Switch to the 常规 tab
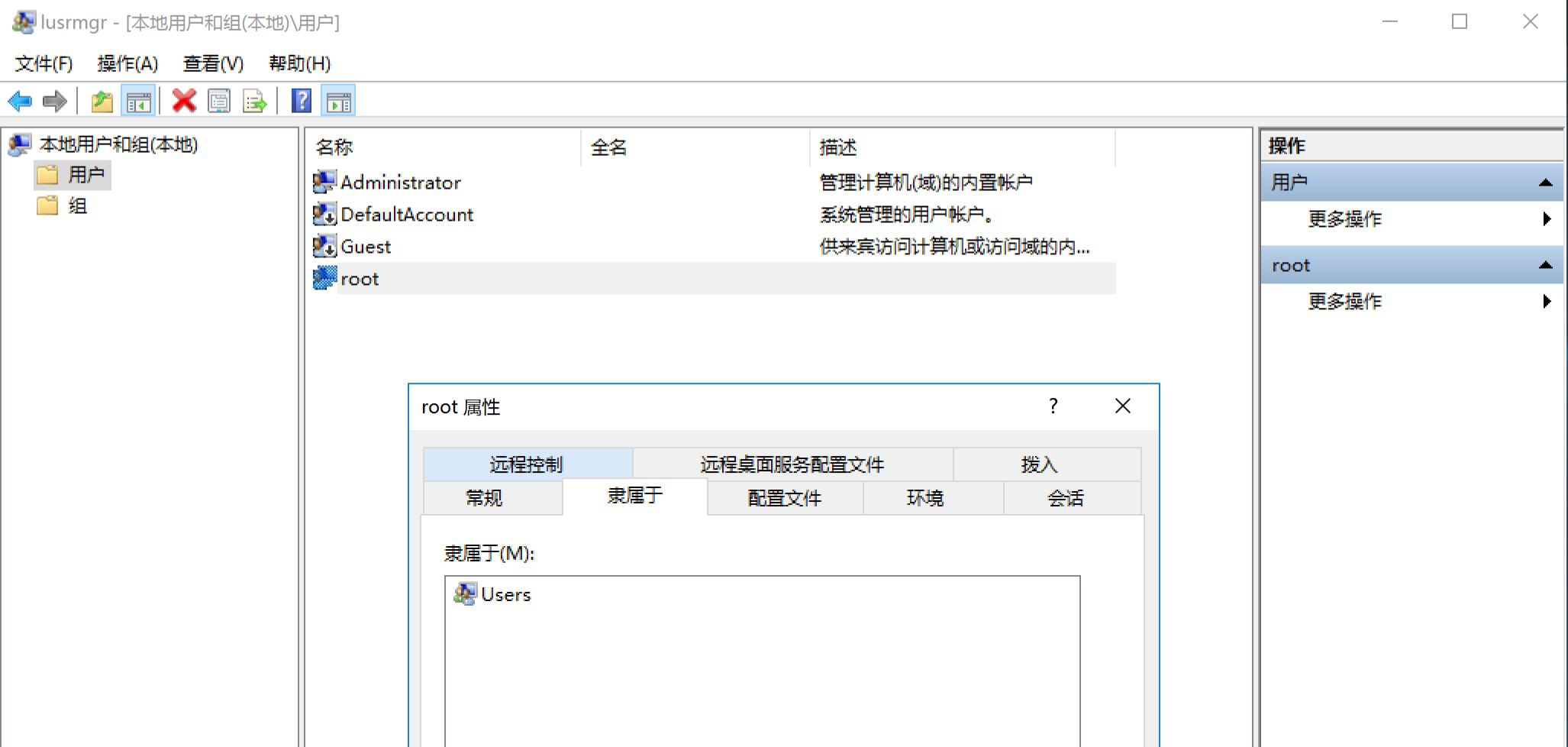The height and width of the screenshot is (747, 1568). click(x=484, y=498)
